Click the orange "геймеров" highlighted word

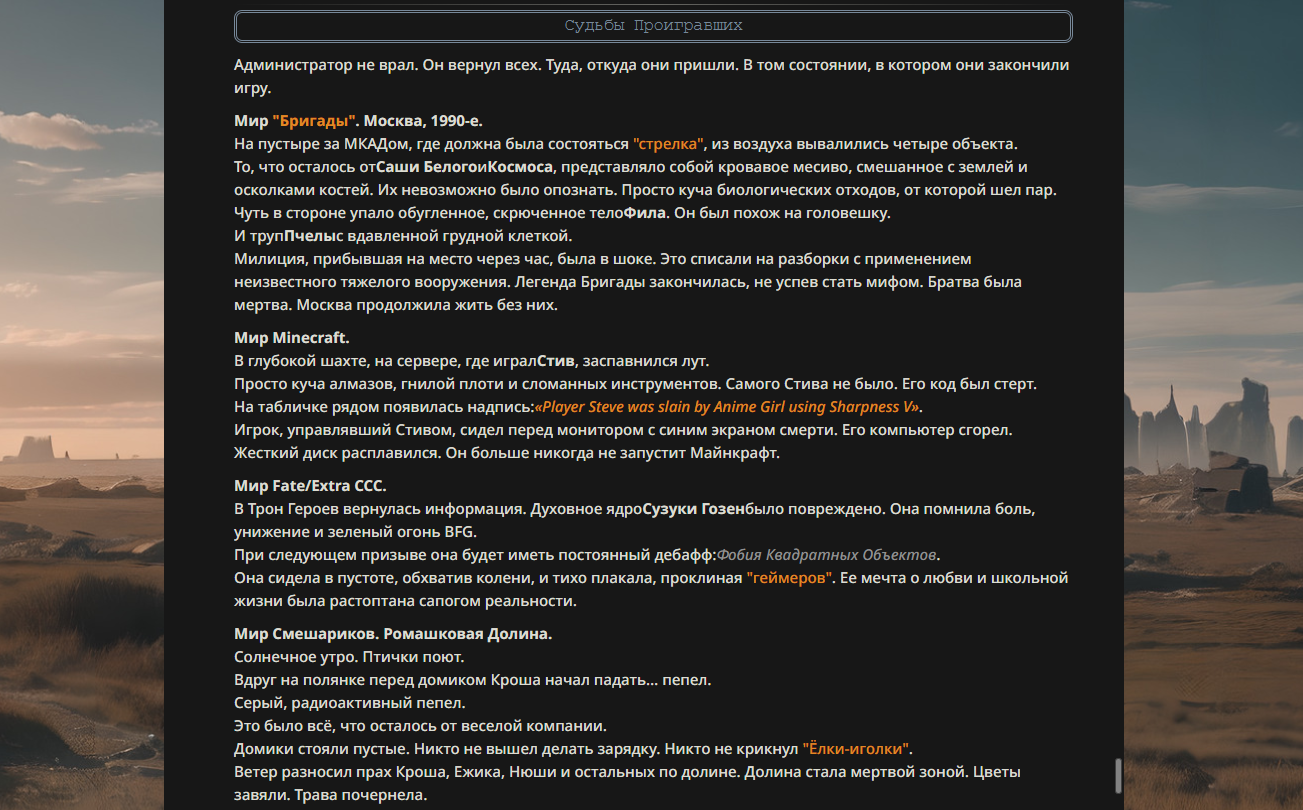(x=789, y=578)
